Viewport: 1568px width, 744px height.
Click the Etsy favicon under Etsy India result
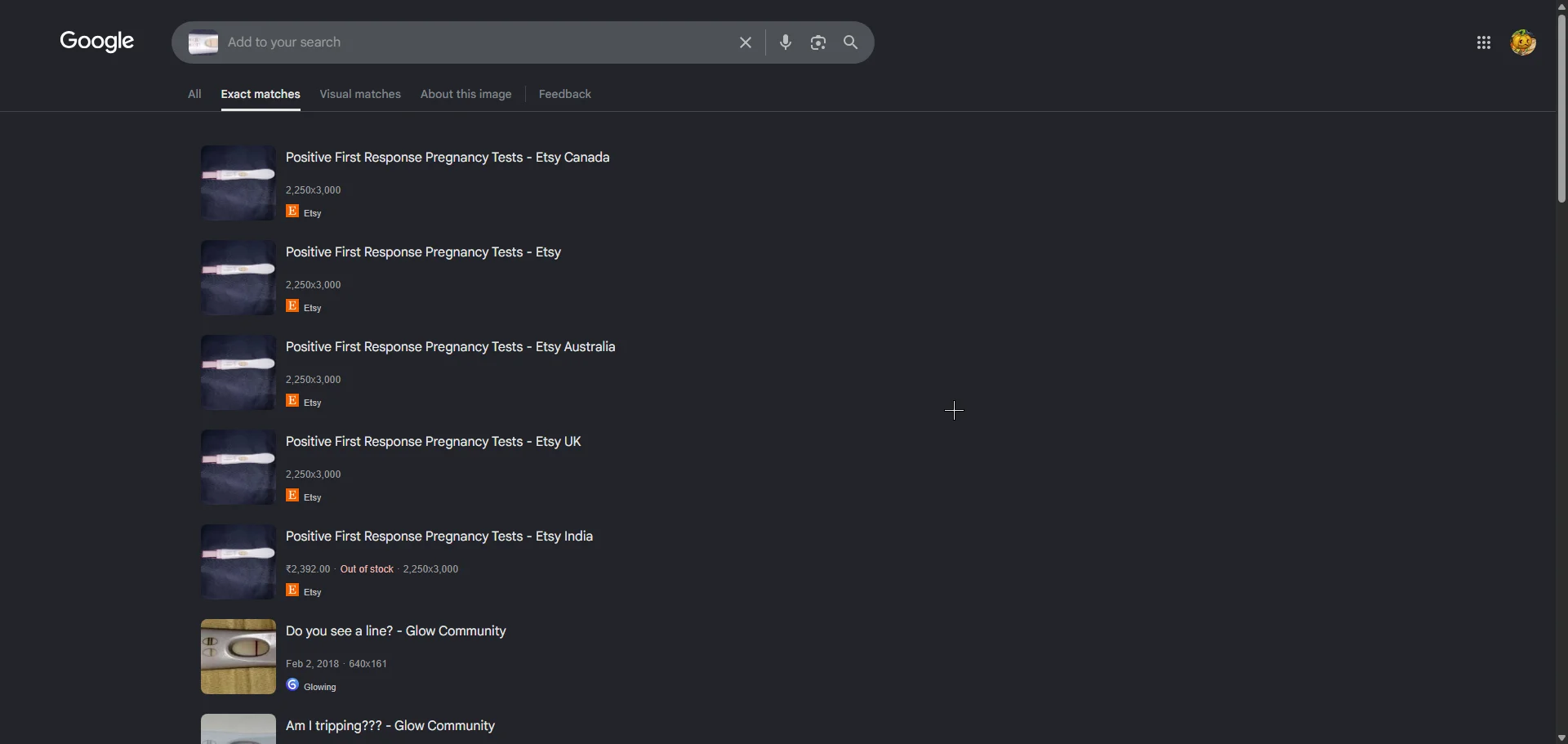[x=292, y=590]
